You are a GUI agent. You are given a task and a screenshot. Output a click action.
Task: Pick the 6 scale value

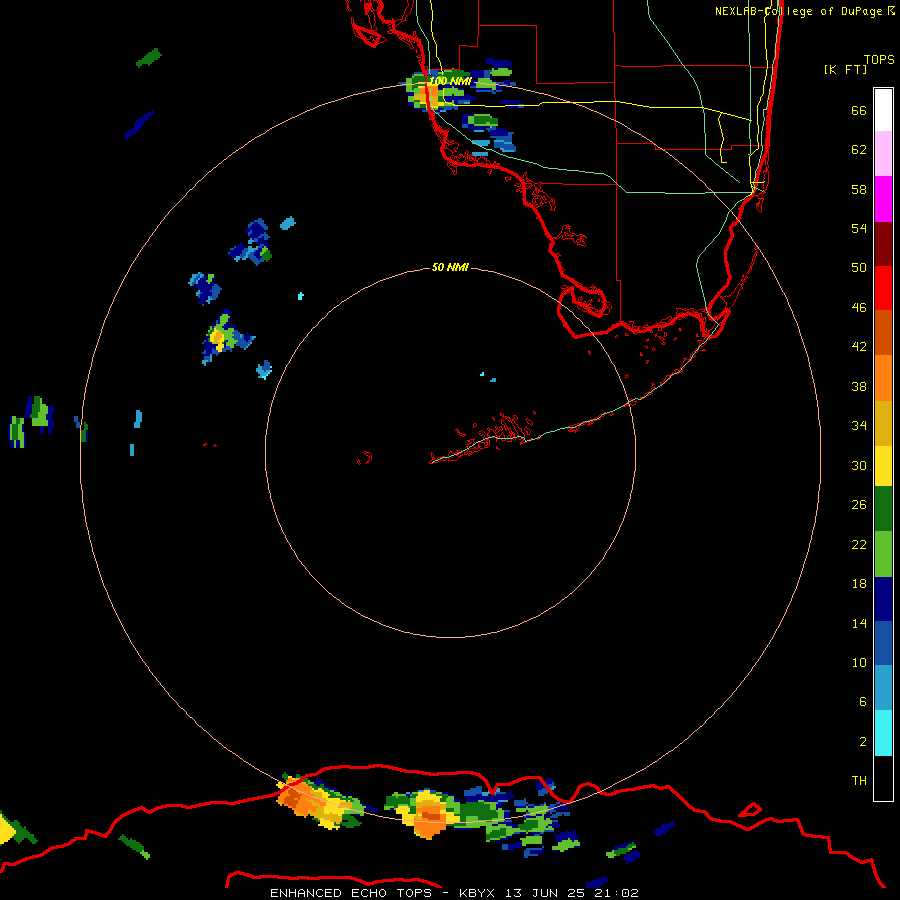tap(862, 702)
